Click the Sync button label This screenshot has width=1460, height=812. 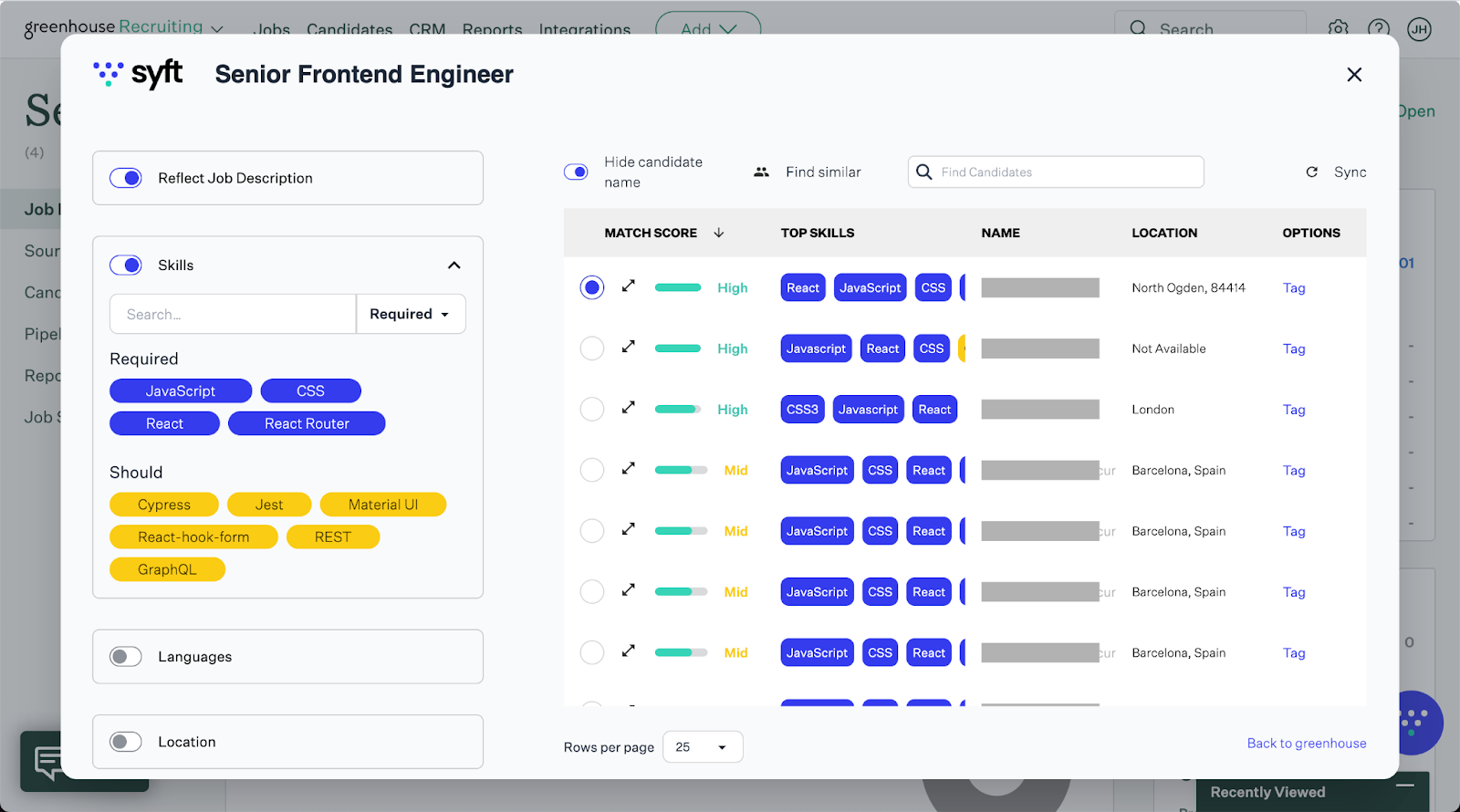1350,172
